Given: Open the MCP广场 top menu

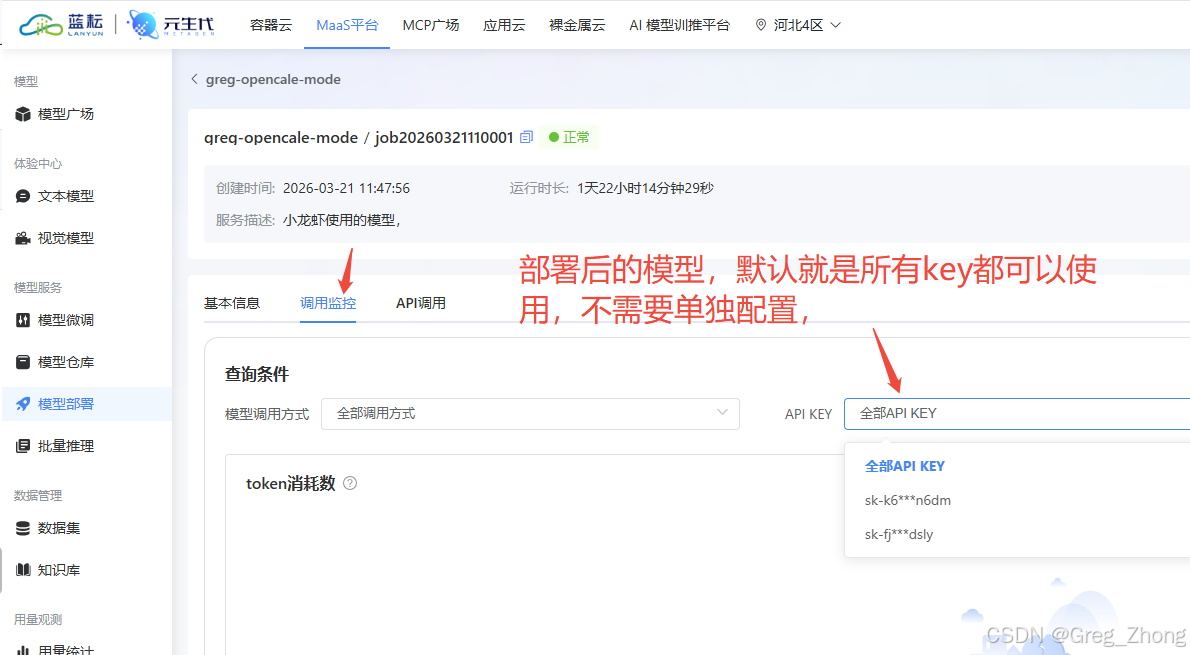Looking at the screenshot, I should pyautogui.click(x=430, y=25).
